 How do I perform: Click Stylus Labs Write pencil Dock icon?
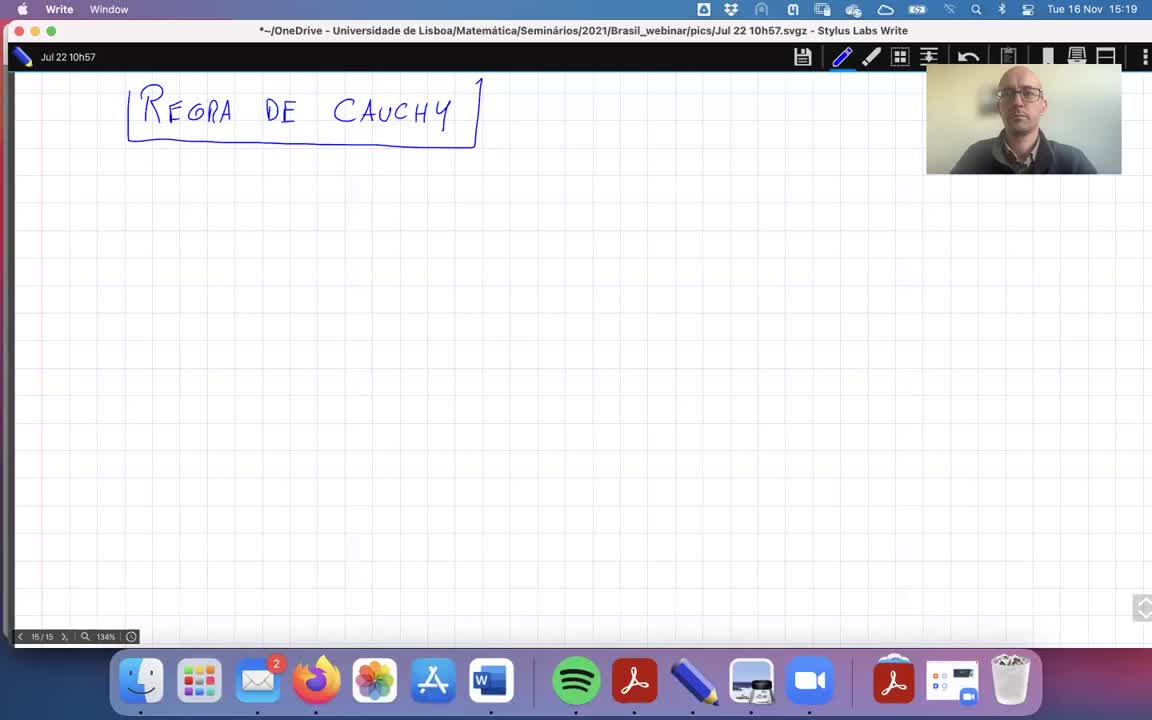pyautogui.click(x=693, y=680)
